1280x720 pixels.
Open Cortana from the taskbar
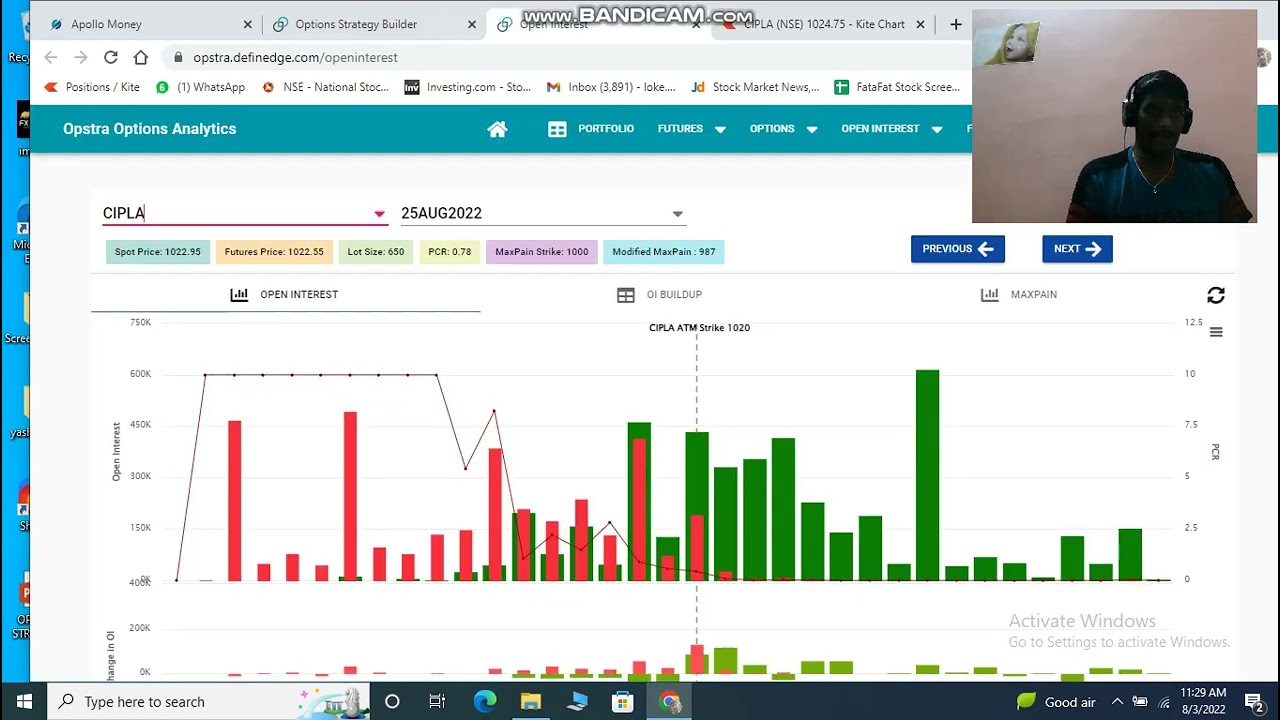pos(392,701)
